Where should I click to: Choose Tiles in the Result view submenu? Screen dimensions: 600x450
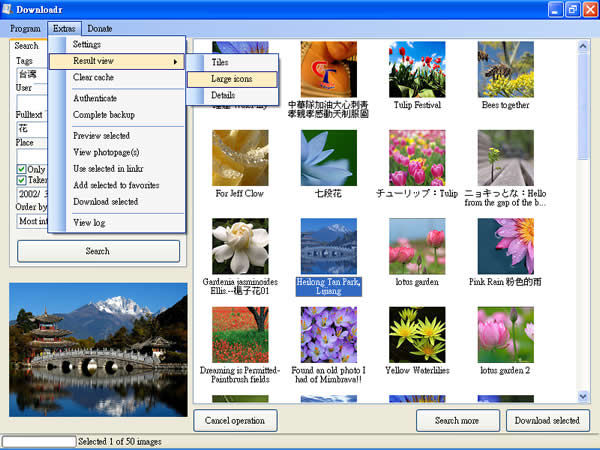coord(219,62)
